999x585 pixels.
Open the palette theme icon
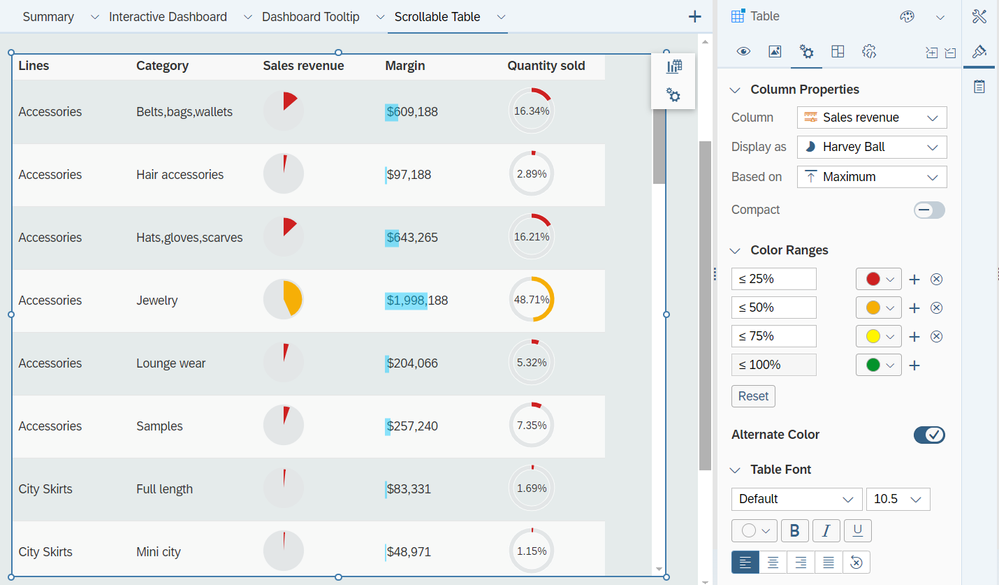907,17
